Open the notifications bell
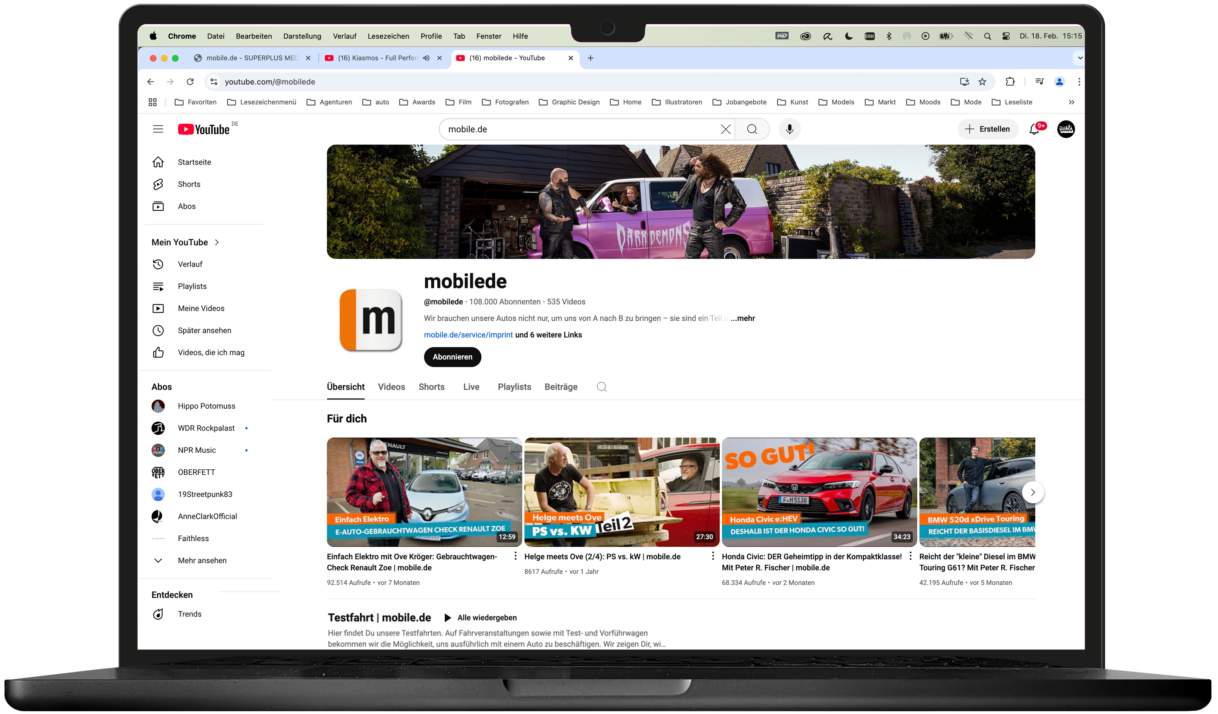The width and height of the screenshot is (1218, 714). (x=1035, y=129)
